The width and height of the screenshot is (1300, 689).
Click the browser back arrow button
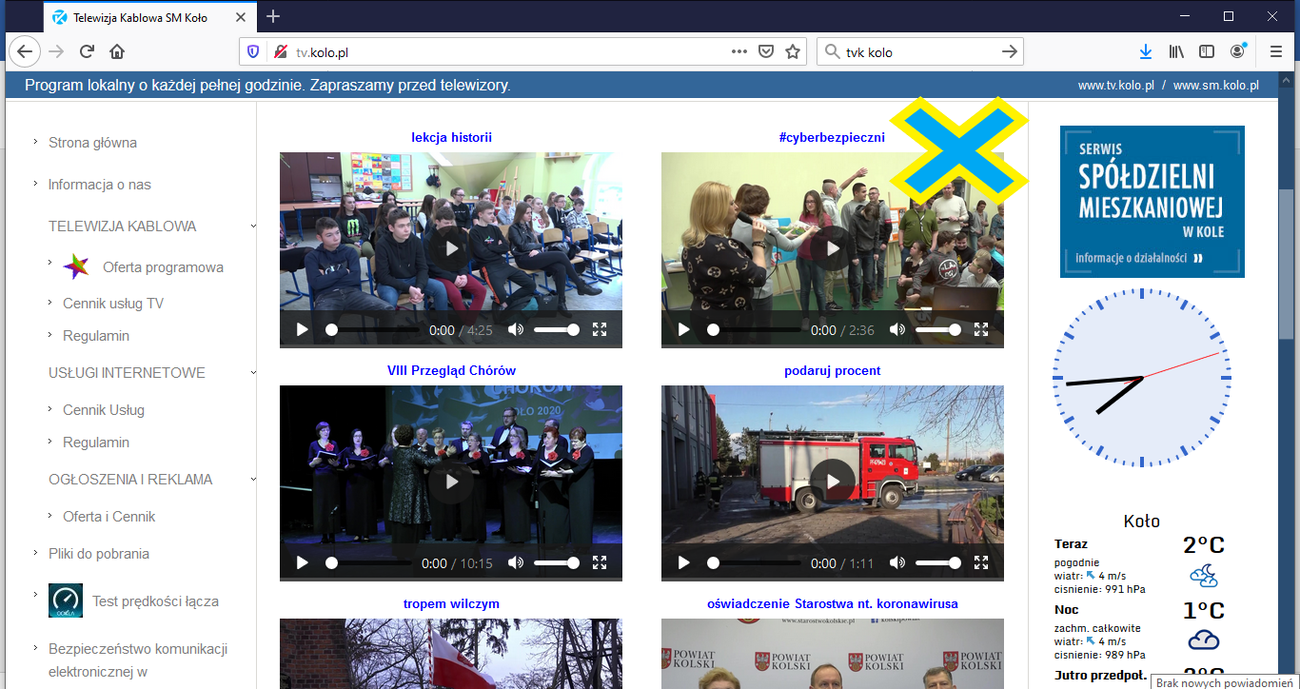[23, 51]
